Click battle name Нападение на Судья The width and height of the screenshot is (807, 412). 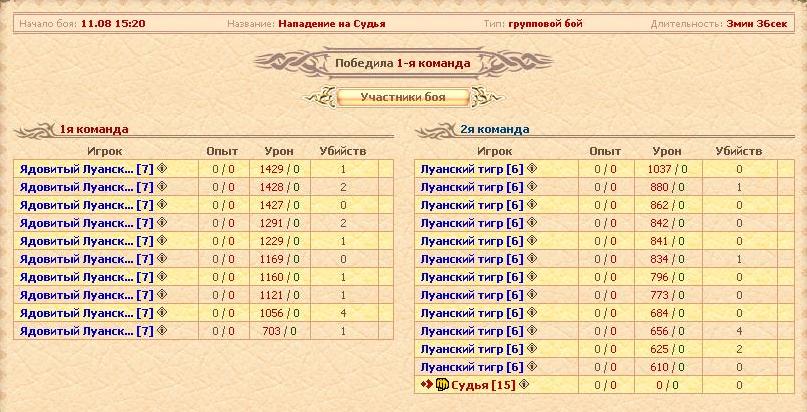point(332,24)
